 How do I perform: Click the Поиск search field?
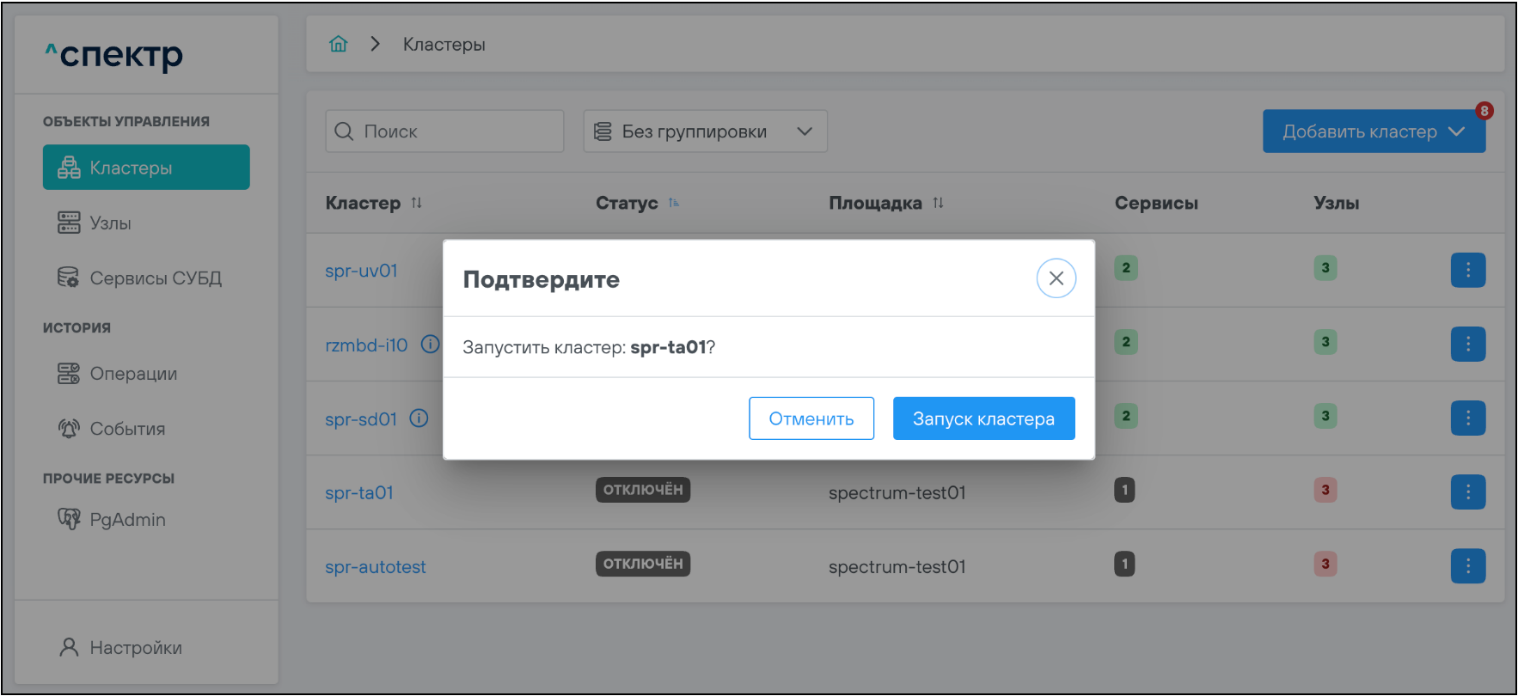click(x=445, y=132)
